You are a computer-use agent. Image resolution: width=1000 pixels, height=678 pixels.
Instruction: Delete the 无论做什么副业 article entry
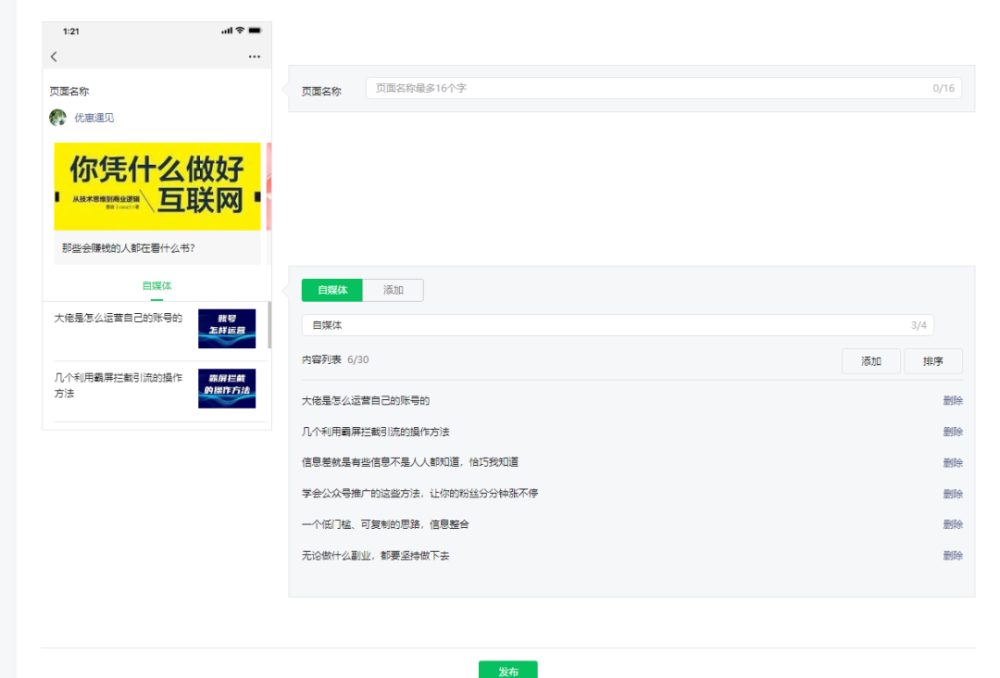point(953,556)
